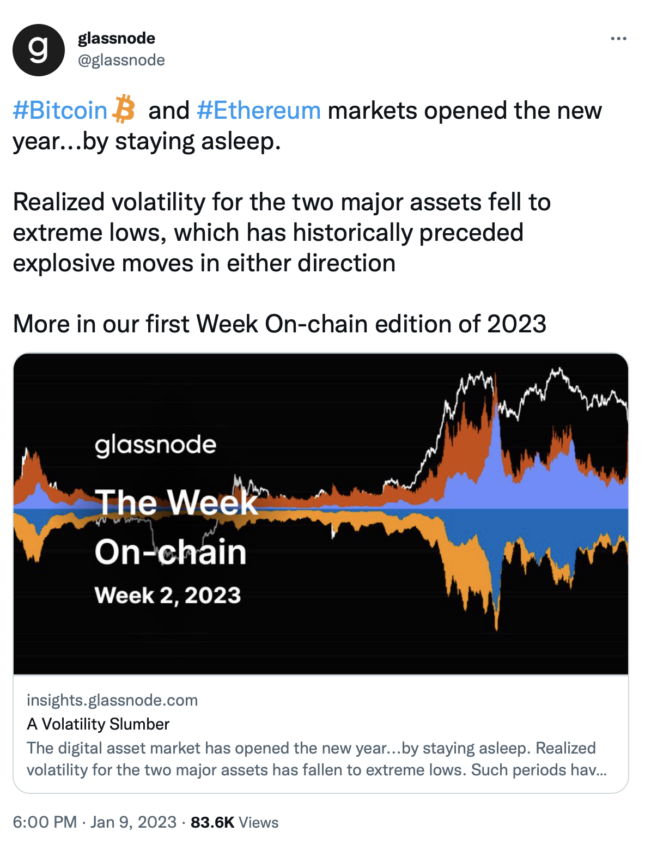Click the 6:00 PM timestamp
This screenshot has width=645, height=850.
tap(44, 822)
